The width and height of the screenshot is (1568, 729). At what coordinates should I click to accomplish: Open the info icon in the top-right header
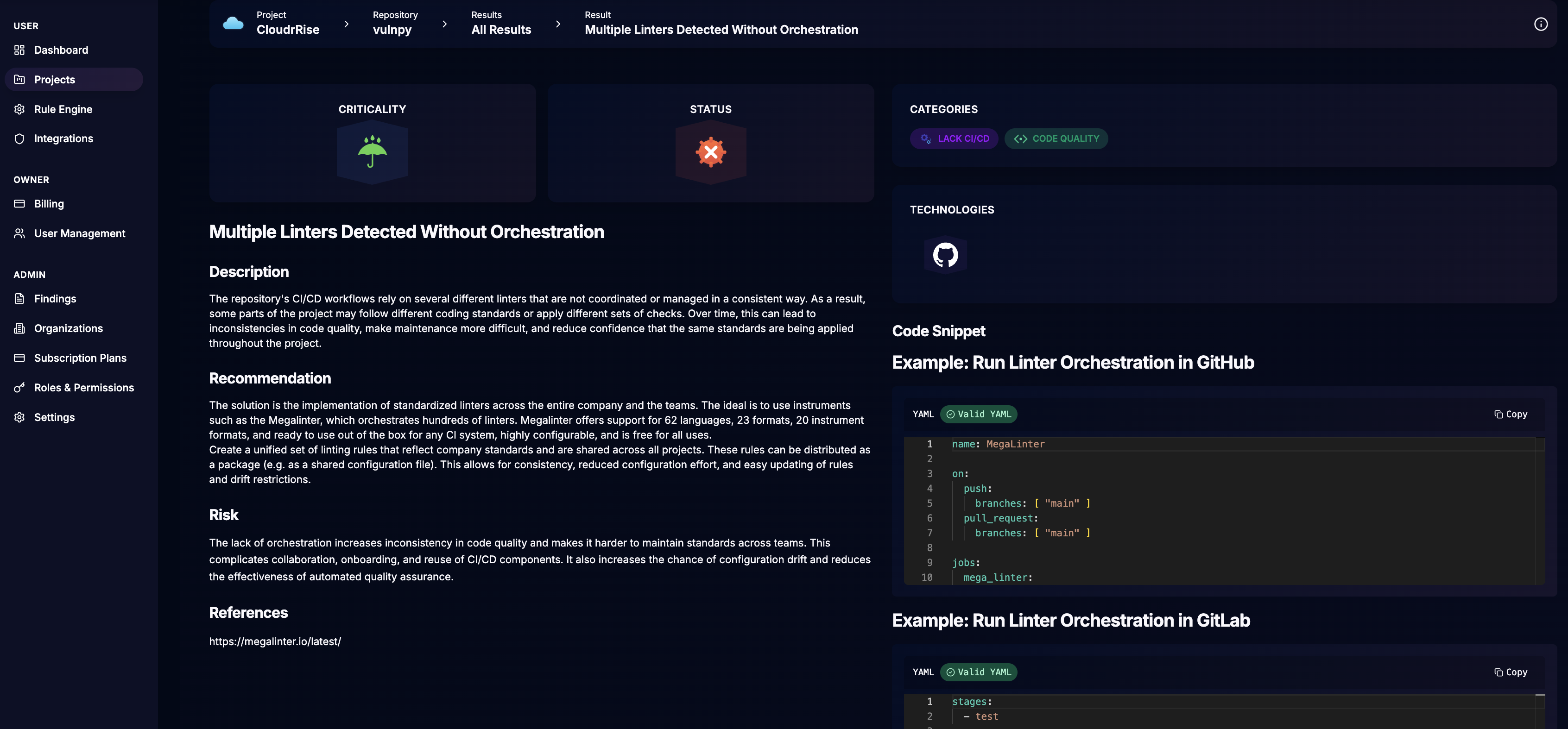click(1542, 24)
